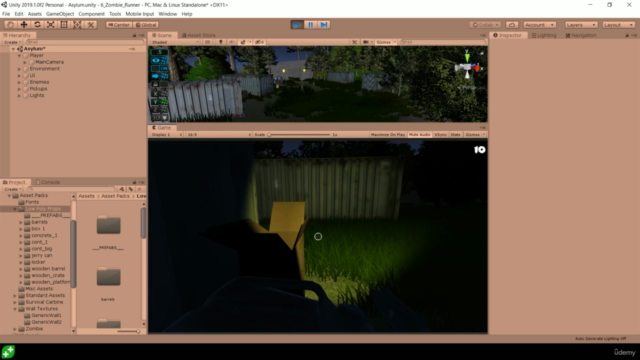Click search by label icon in Project
This screenshot has width=640, height=360.
click(x=131, y=189)
